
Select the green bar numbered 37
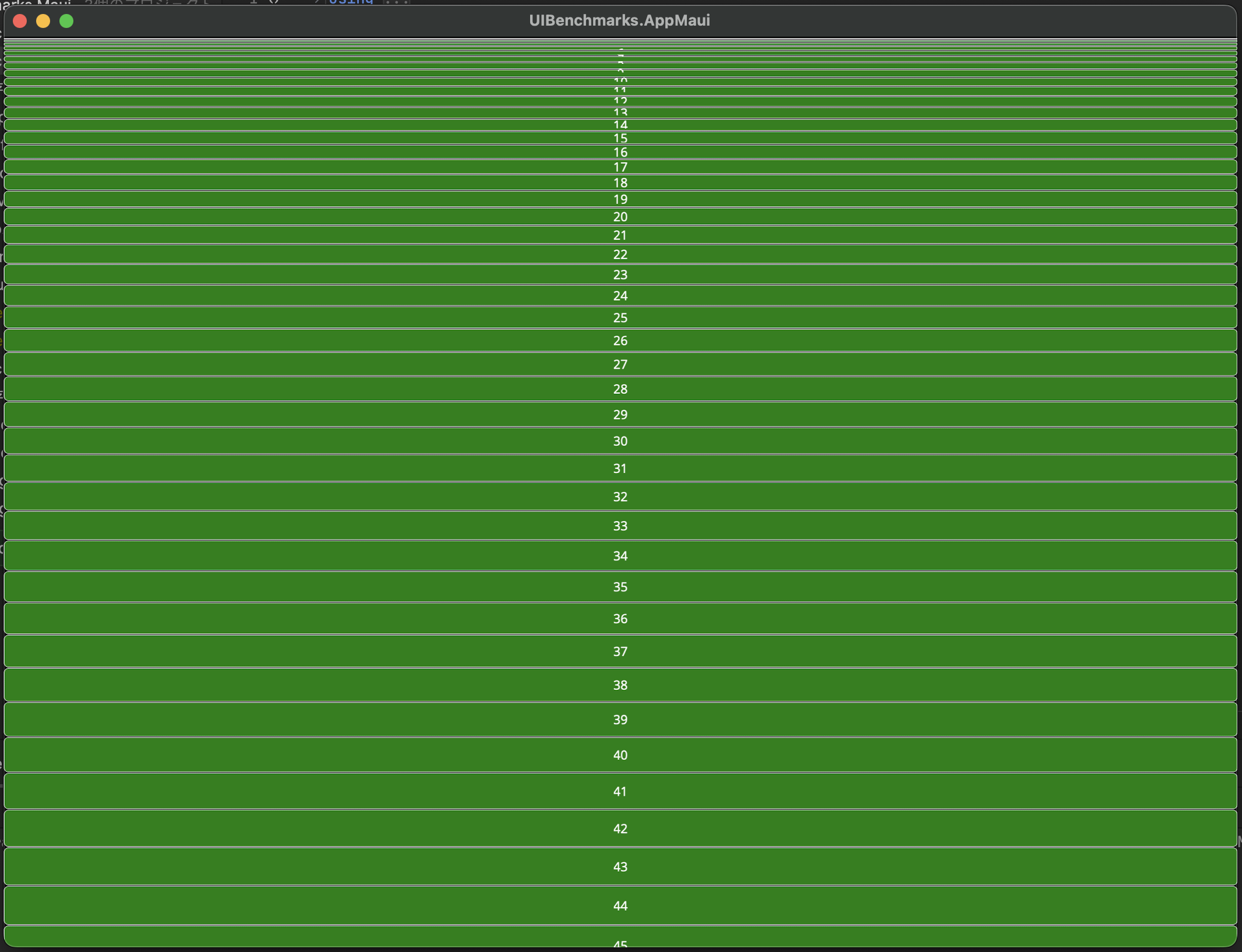pyautogui.click(x=620, y=651)
